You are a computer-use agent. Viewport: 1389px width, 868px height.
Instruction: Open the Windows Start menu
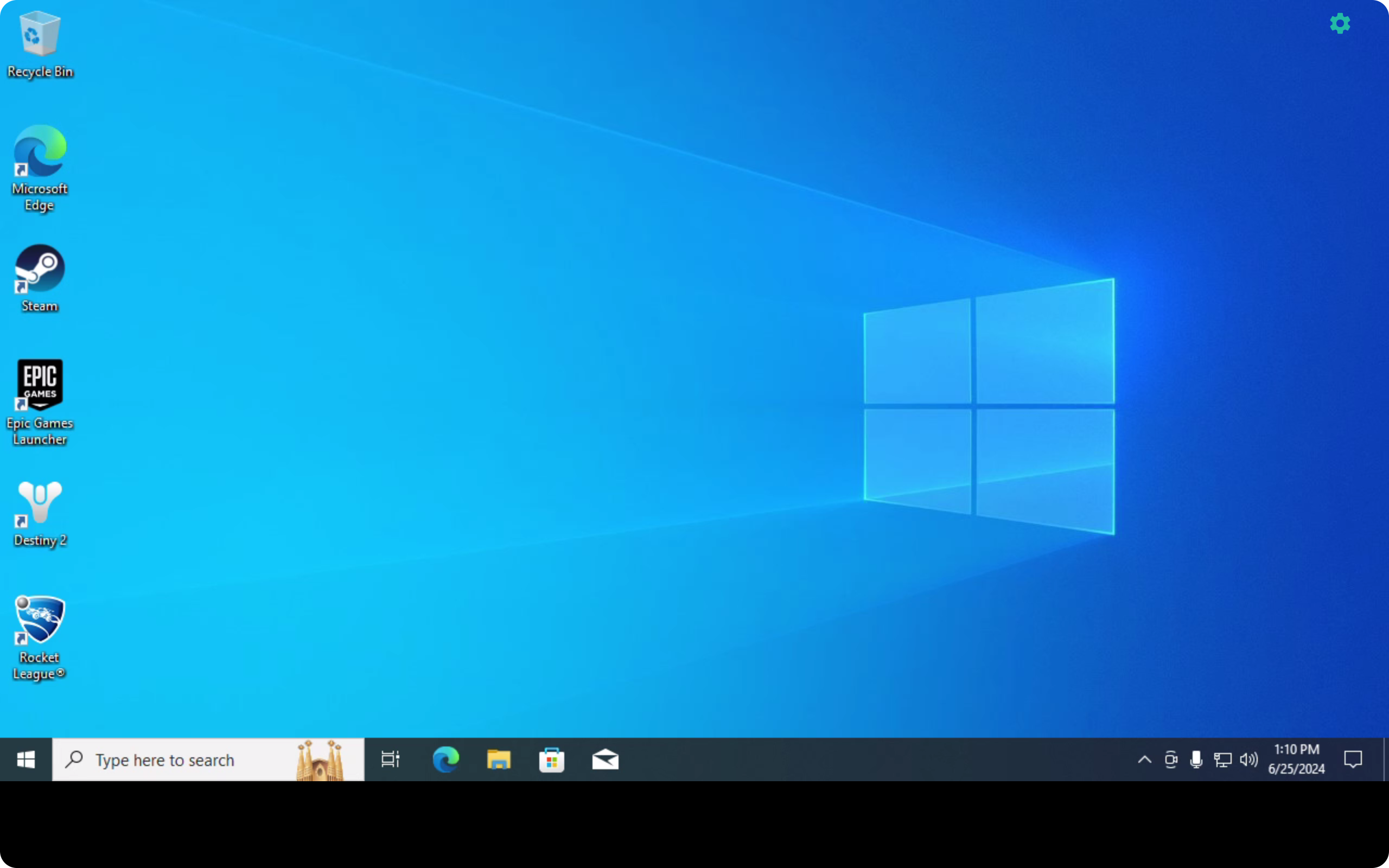tap(26, 759)
